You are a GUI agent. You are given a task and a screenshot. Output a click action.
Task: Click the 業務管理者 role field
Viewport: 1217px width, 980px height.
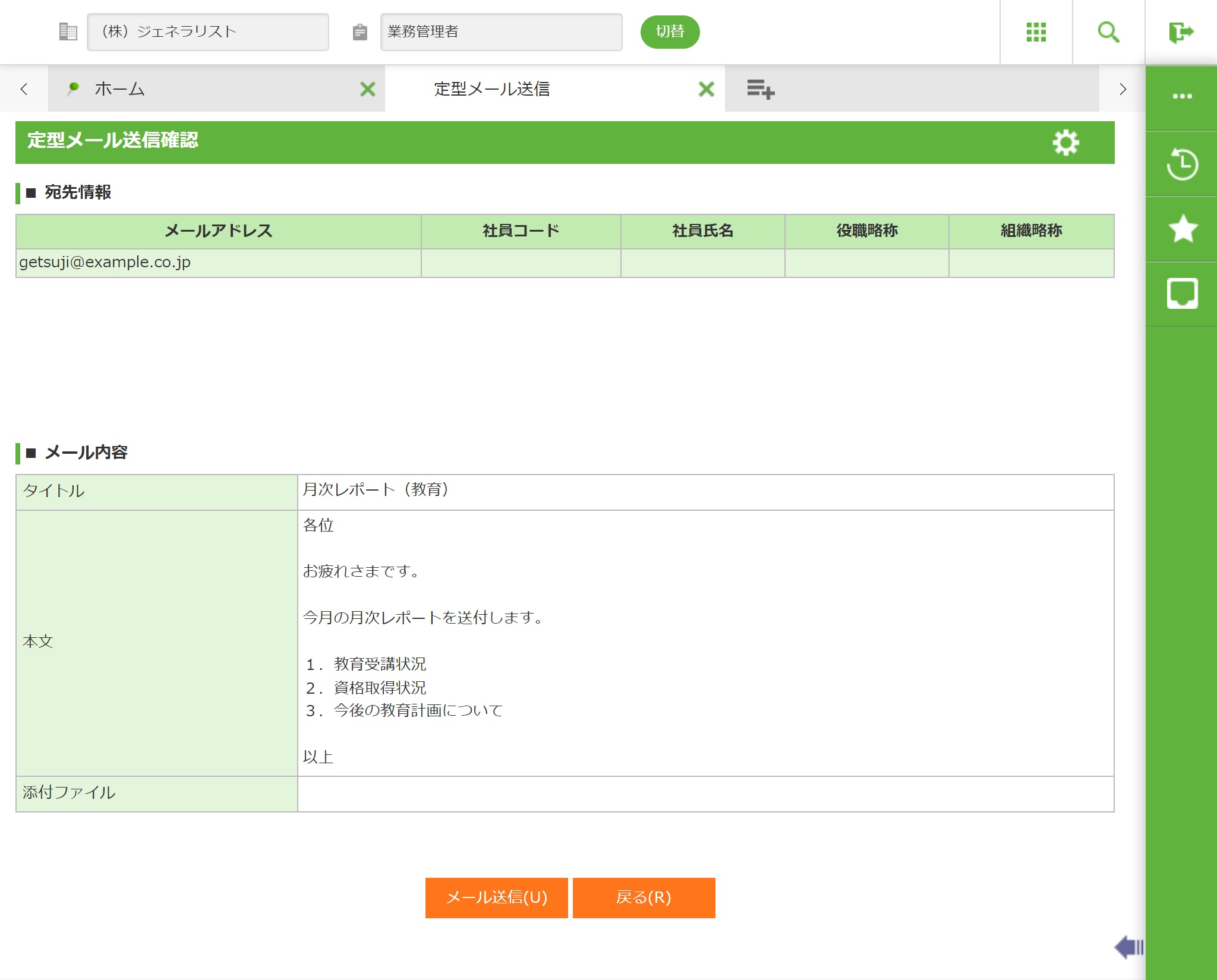[x=500, y=32]
